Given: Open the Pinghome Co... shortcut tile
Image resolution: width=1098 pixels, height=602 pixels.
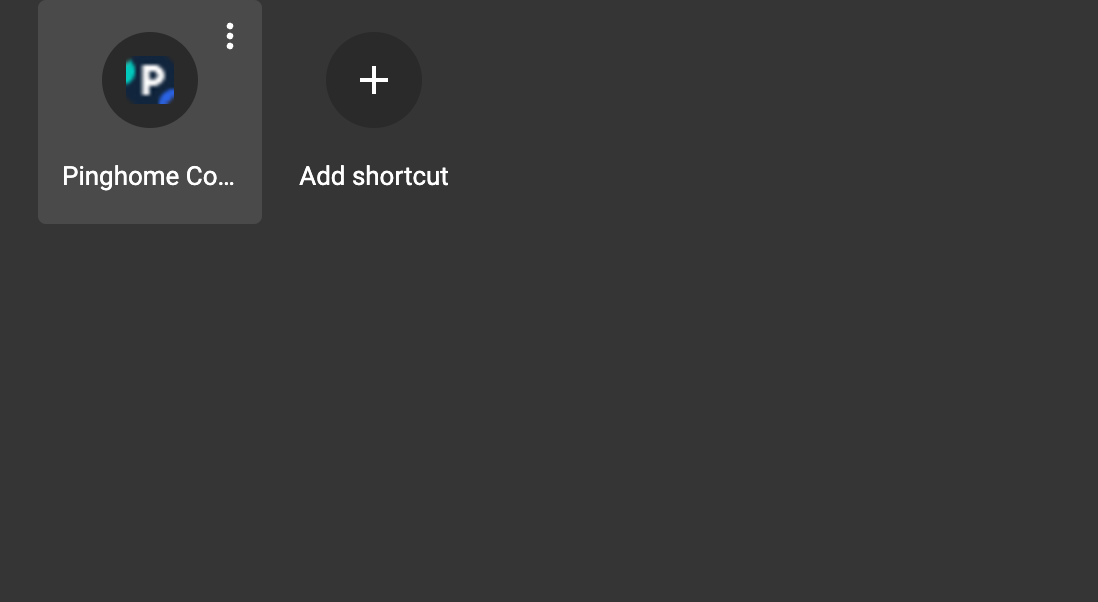Looking at the screenshot, I should [150, 112].
